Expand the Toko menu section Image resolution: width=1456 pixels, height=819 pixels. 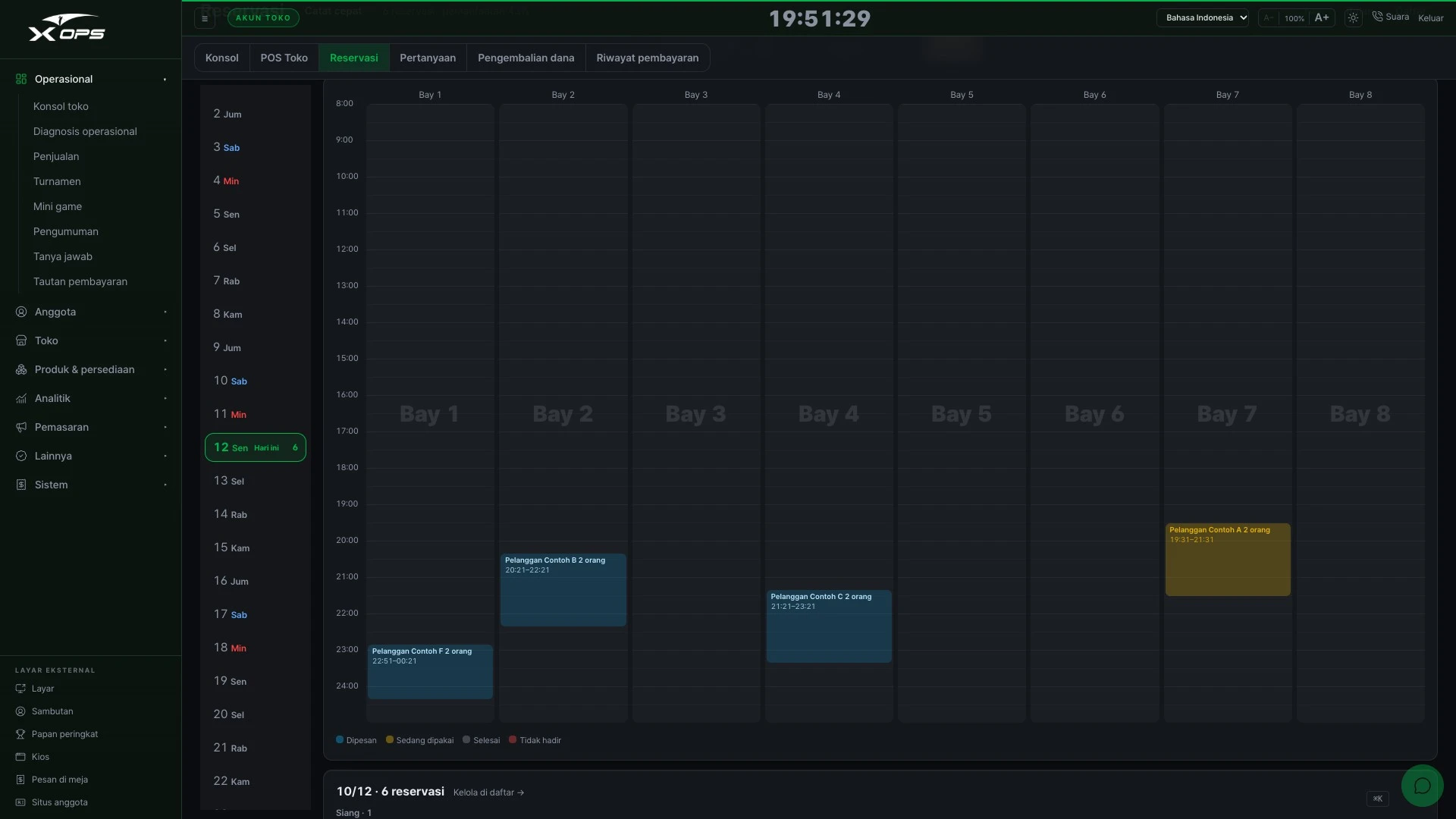point(91,340)
